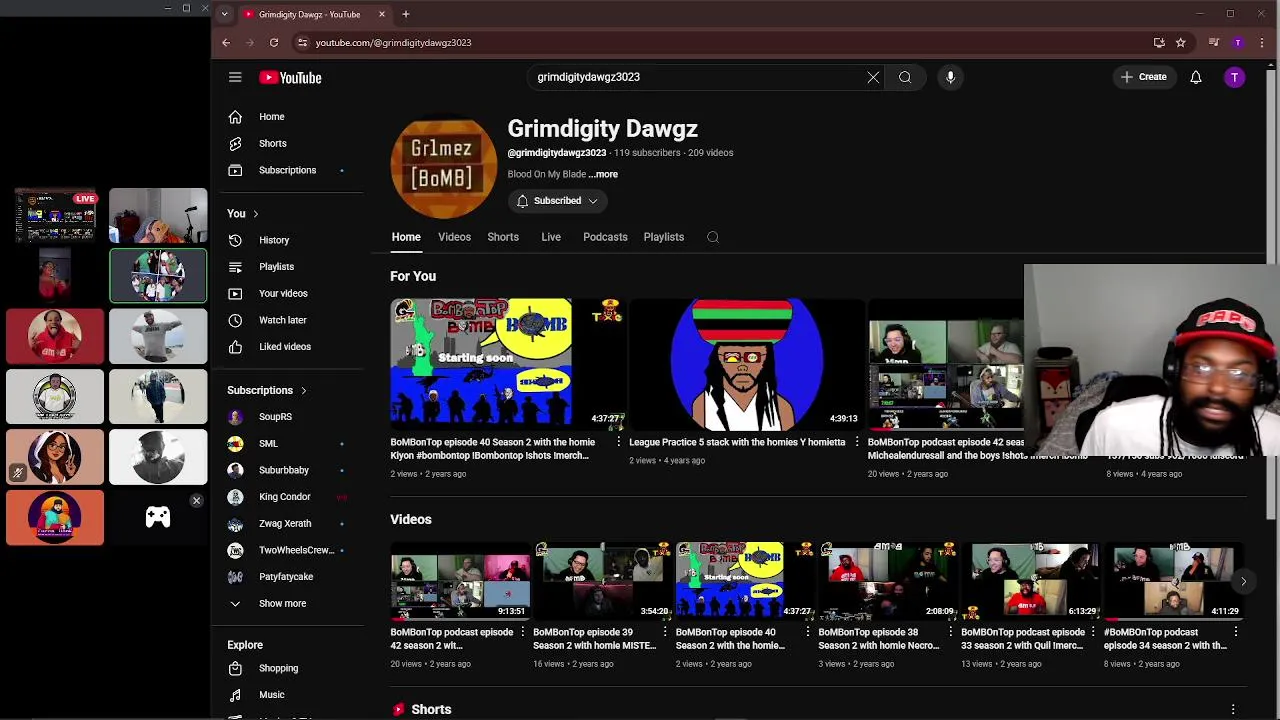The width and height of the screenshot is (1280, 720).
Task: Clear the search box with the X icon
Action: (873, 77)
